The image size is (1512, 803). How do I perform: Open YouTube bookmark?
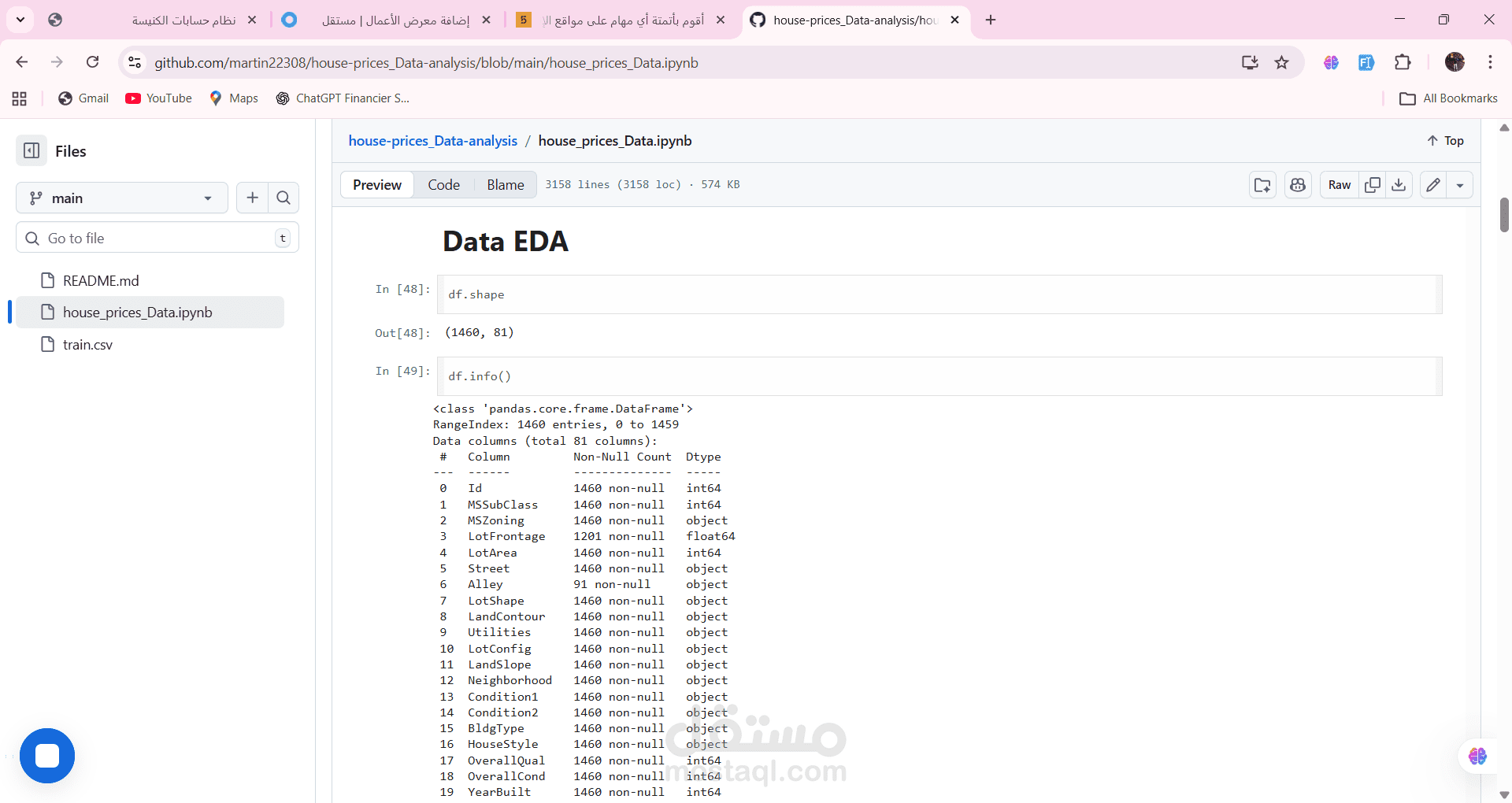pyautogui.click(x=158, y=98)
